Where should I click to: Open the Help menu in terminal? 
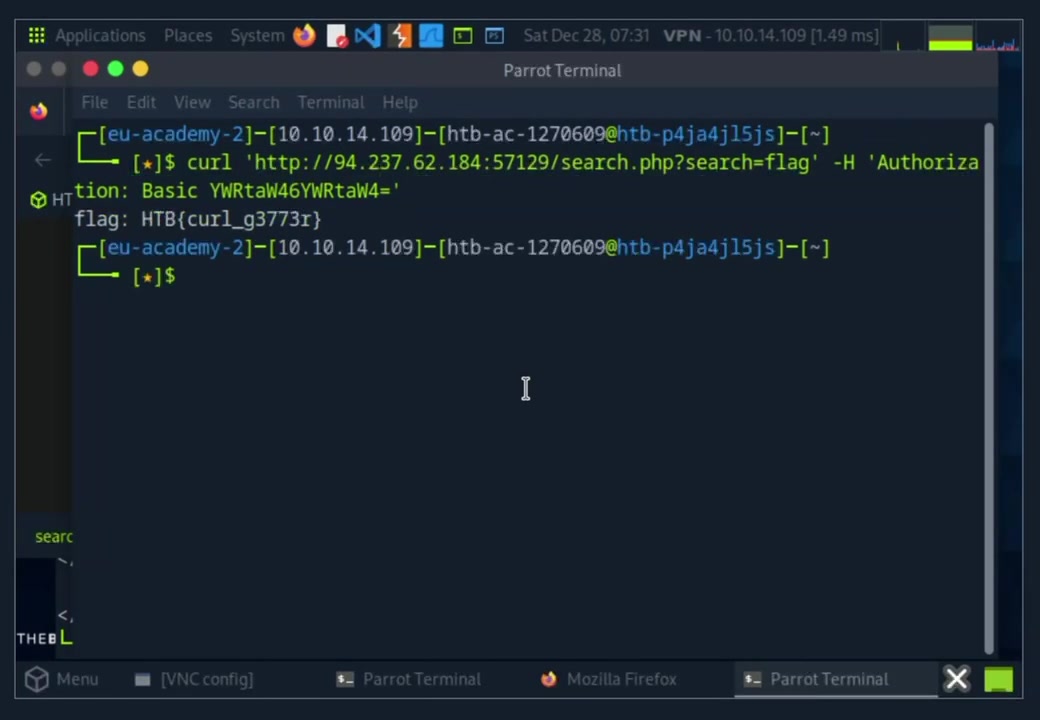(x=399, y=102)
